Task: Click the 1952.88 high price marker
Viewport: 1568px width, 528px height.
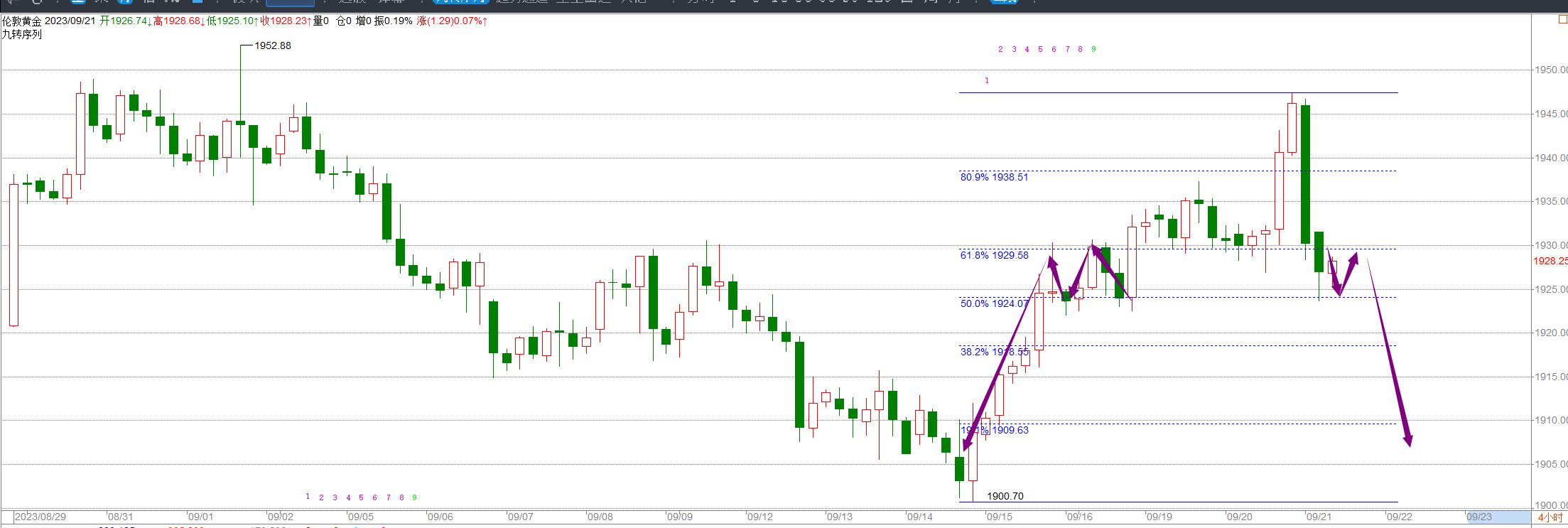Action: [x=273, y=45]
